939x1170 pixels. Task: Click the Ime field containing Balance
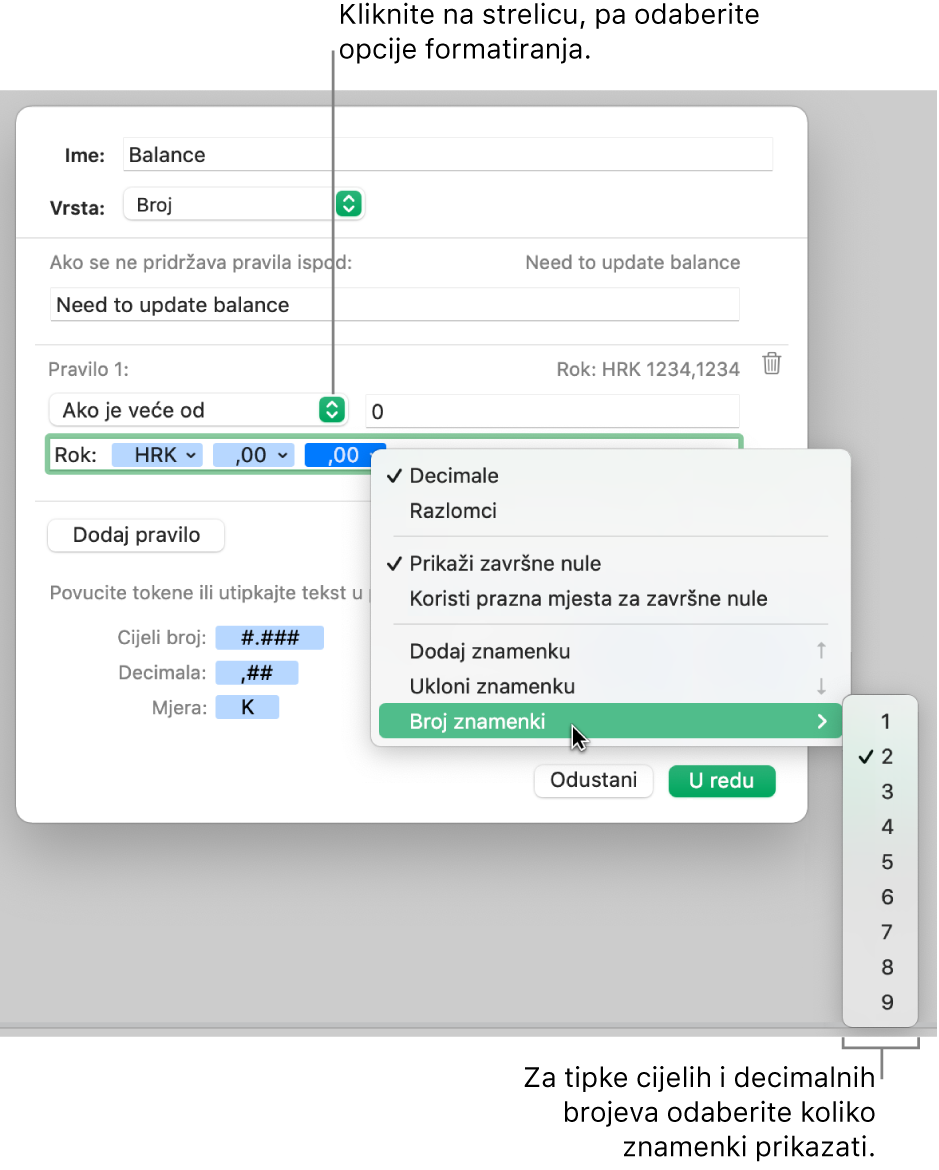(x=448, y=154)
